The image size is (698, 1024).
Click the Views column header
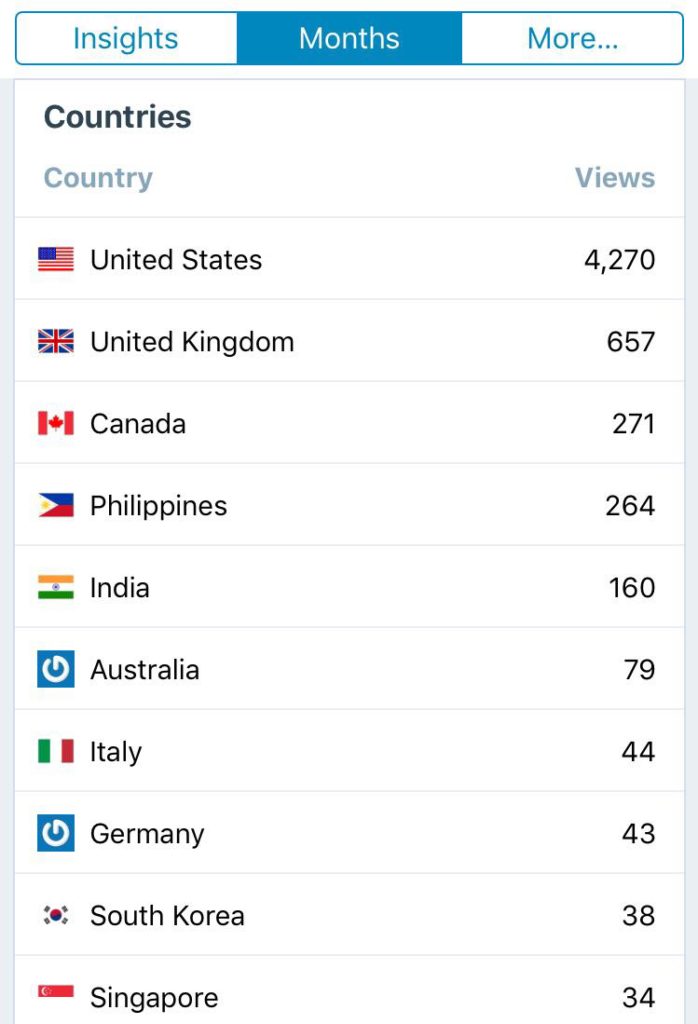pyautogui.click(x=615, y=178)
